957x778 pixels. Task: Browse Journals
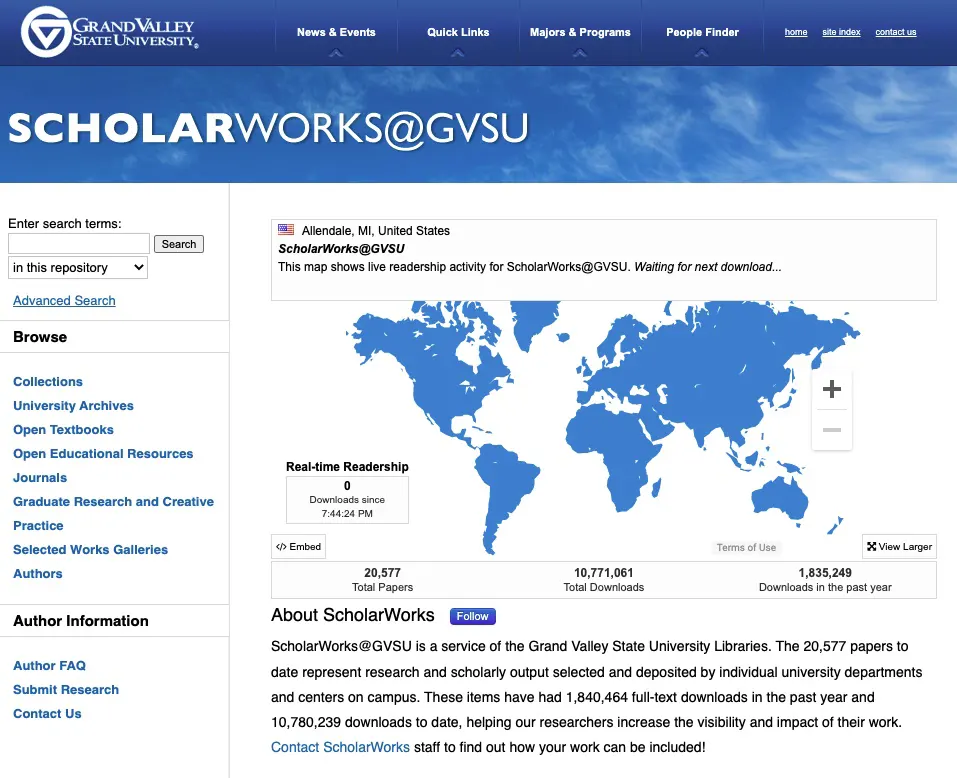tap(40, 478)
